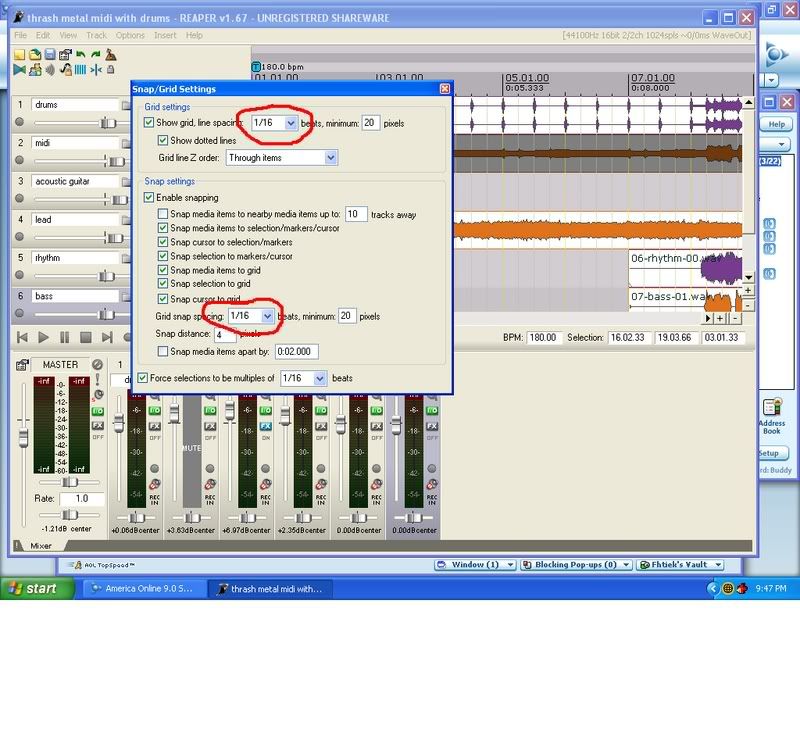The image size is (800, 729).
Task: Open the View menu
Action: point(68,35)
